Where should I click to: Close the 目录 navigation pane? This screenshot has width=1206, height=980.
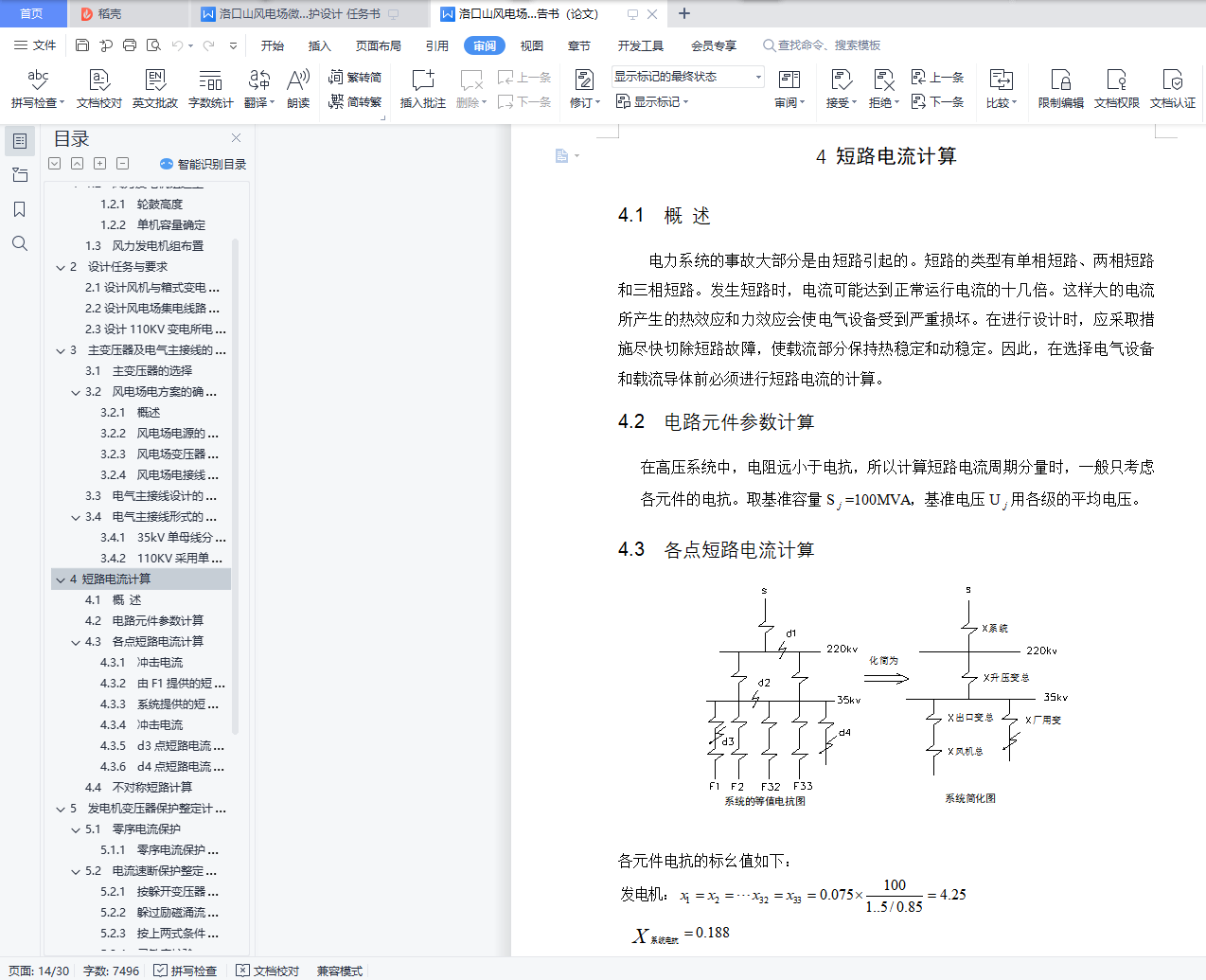click(x=236, y=138)
